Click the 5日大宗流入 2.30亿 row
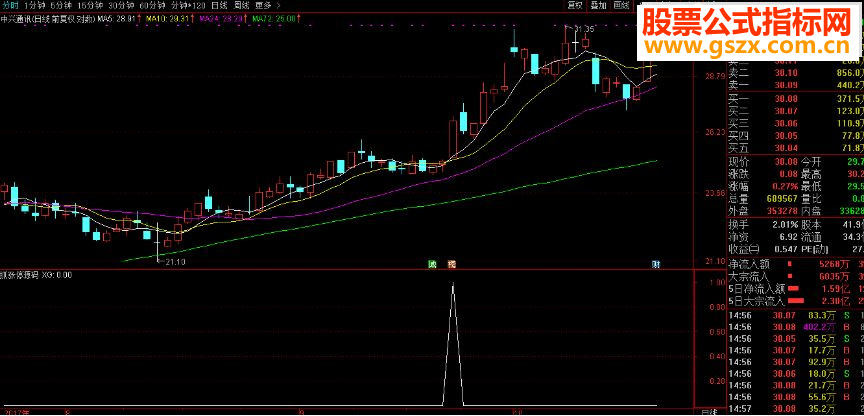The height and width of the screenshot is (416, 864). pos(796,301)
